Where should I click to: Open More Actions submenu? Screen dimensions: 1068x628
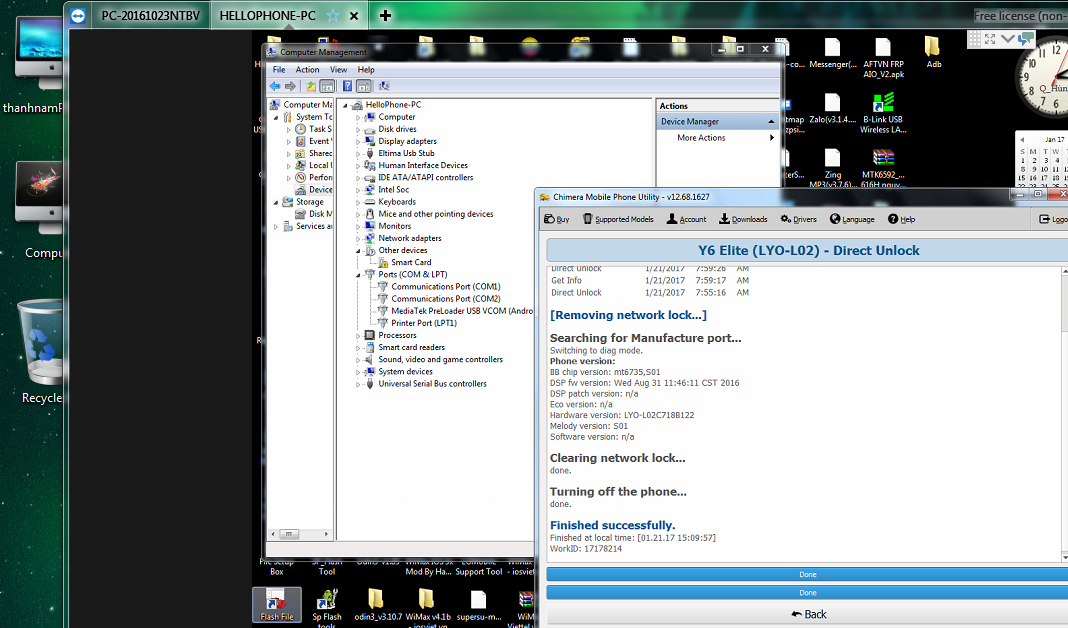pos(718,138)
